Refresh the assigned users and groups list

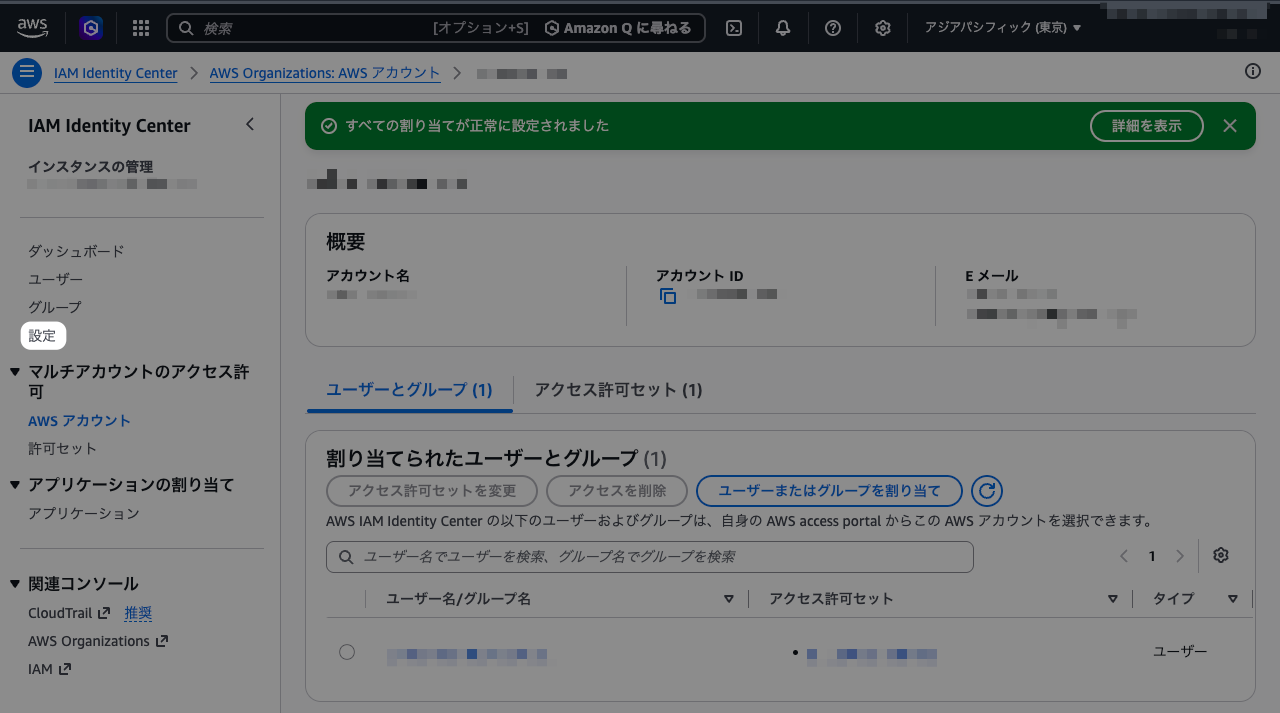tap(987, 491)
